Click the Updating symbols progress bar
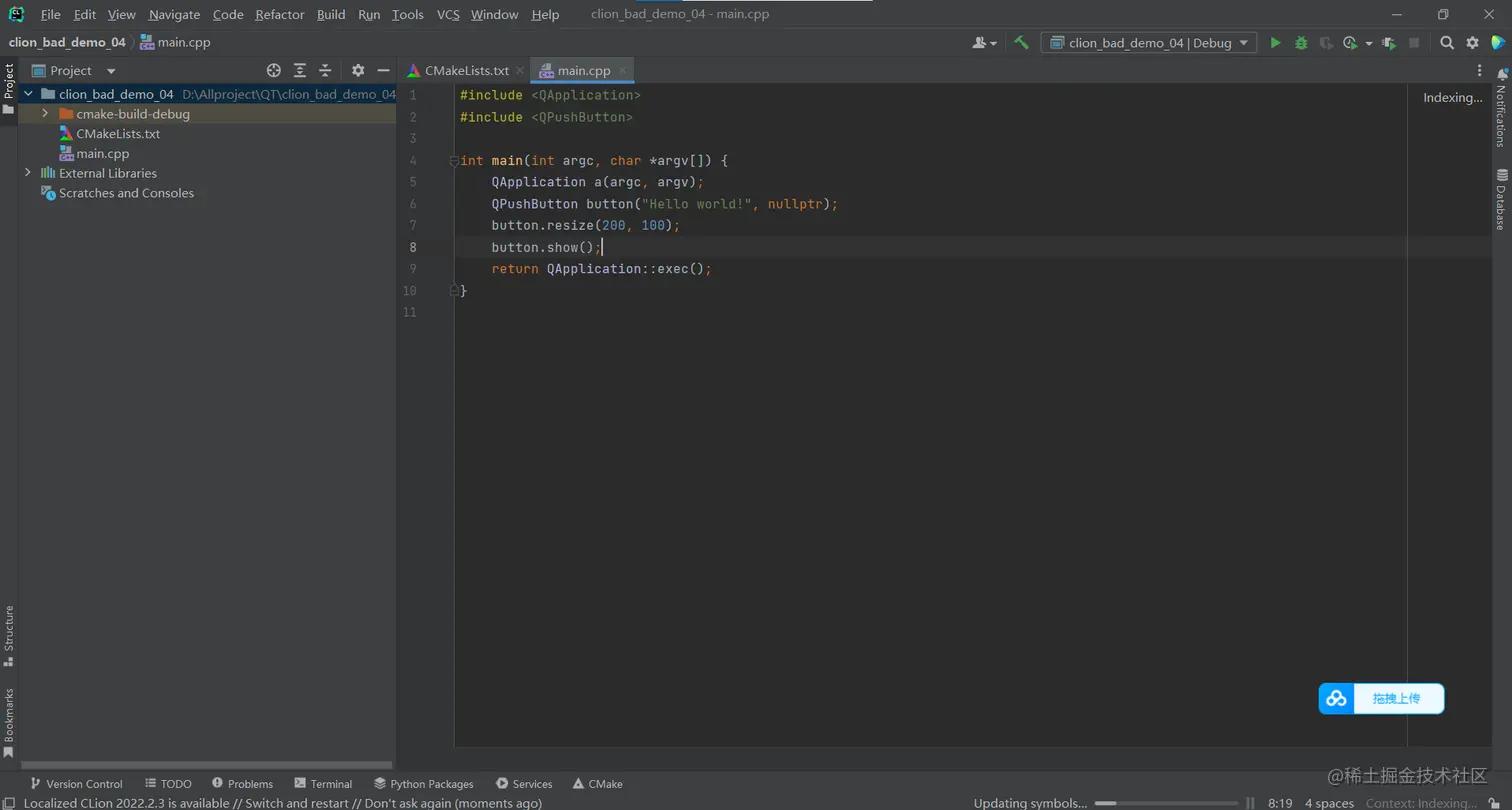 coord(1166,803)
